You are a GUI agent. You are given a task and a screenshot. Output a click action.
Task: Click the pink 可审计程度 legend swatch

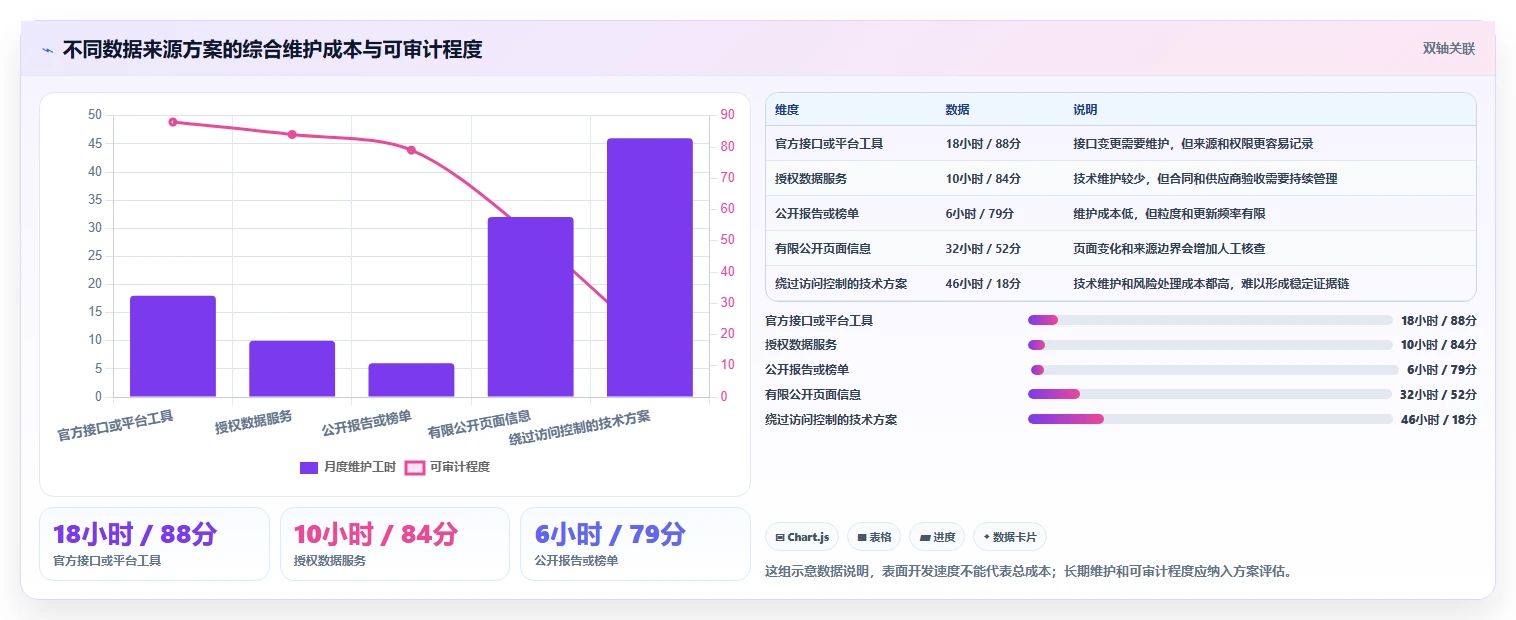point(415,467)
